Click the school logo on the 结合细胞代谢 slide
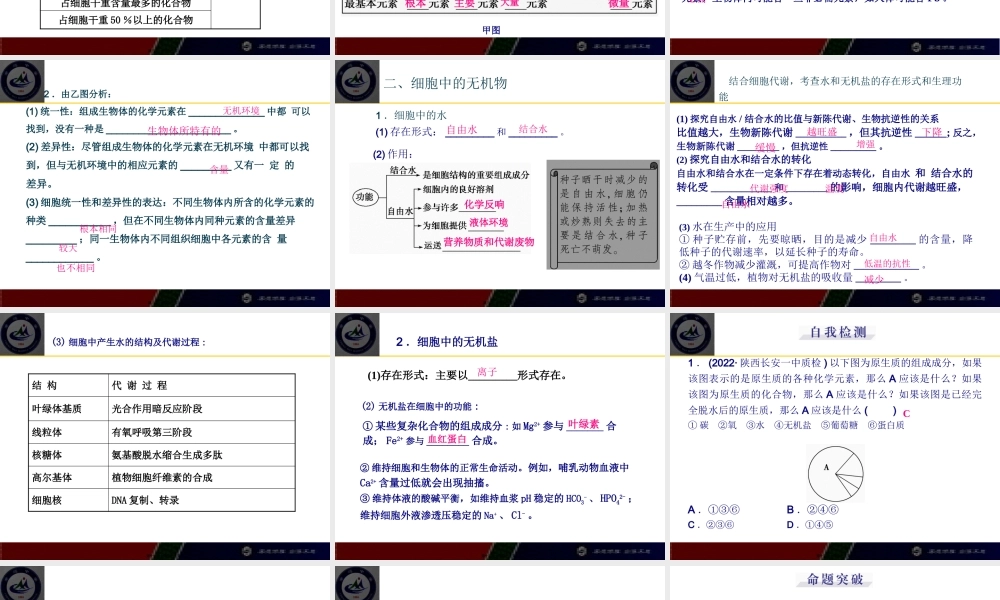The height and width of the screenshot is (600, 1000). click(692, 81)
